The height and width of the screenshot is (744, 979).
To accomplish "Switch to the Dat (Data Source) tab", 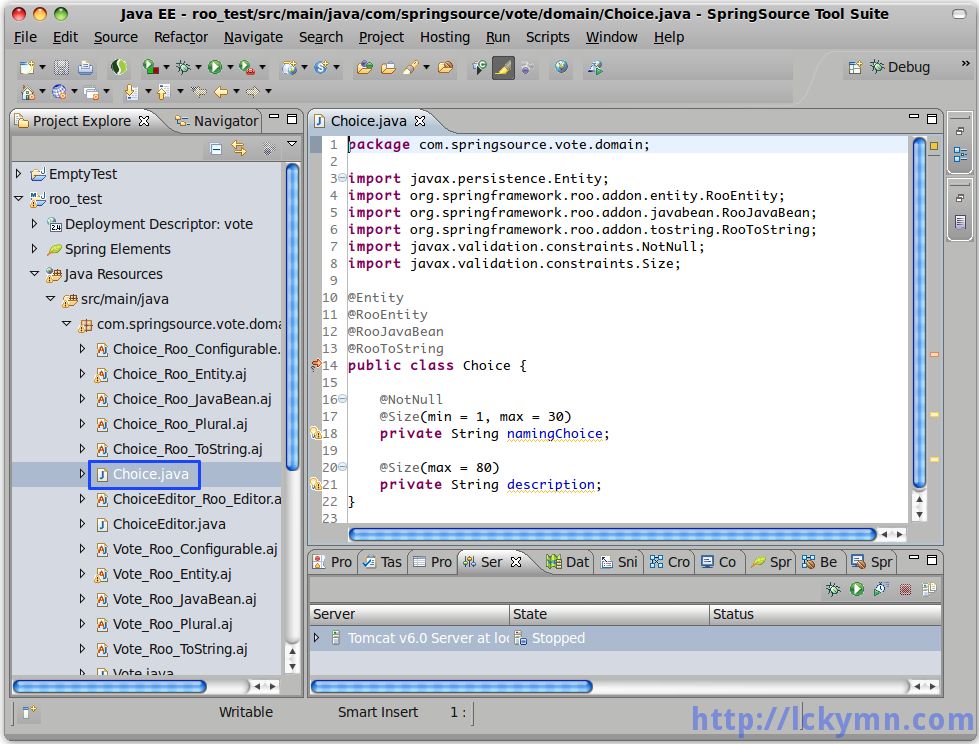I will point(567,562).
